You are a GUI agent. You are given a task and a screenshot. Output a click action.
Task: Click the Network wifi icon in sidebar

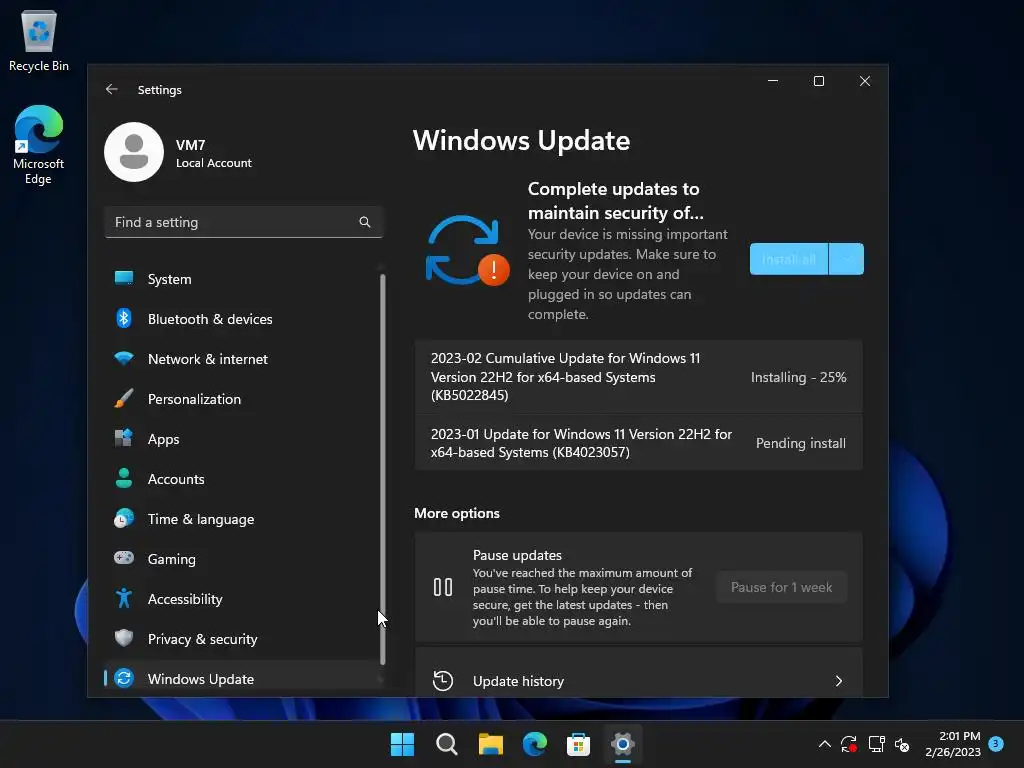[x=123, y=359]
